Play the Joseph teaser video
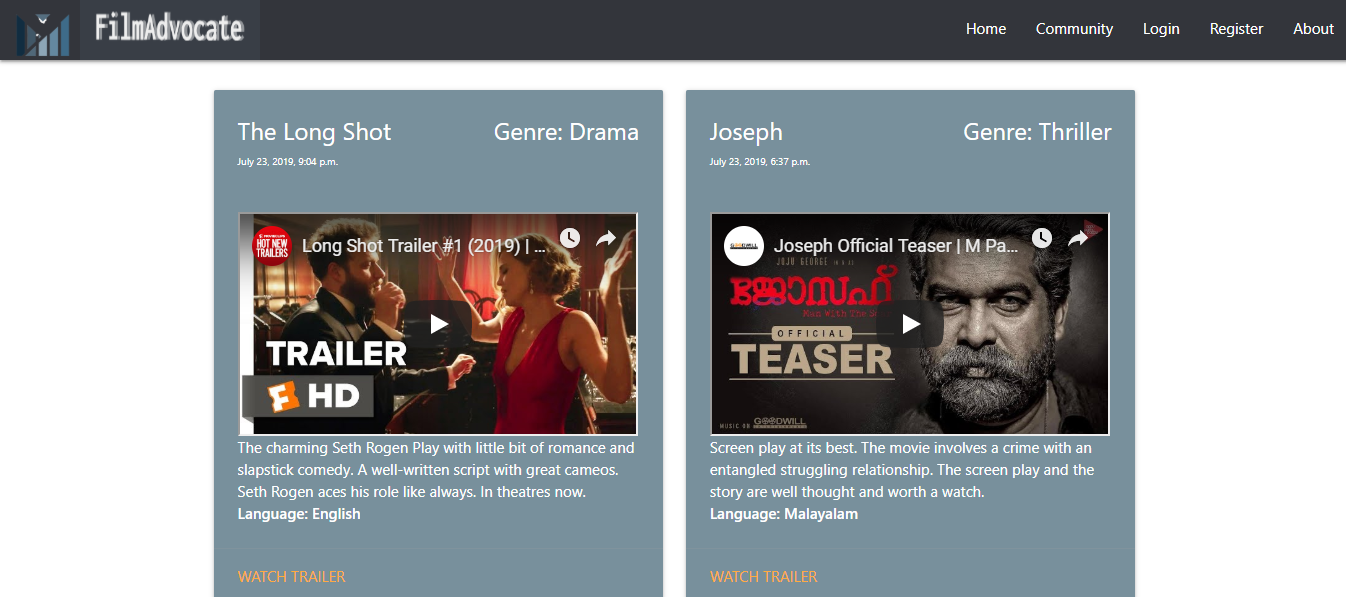The width and height of the screenshot is (1346, 597). coord(910,324)
